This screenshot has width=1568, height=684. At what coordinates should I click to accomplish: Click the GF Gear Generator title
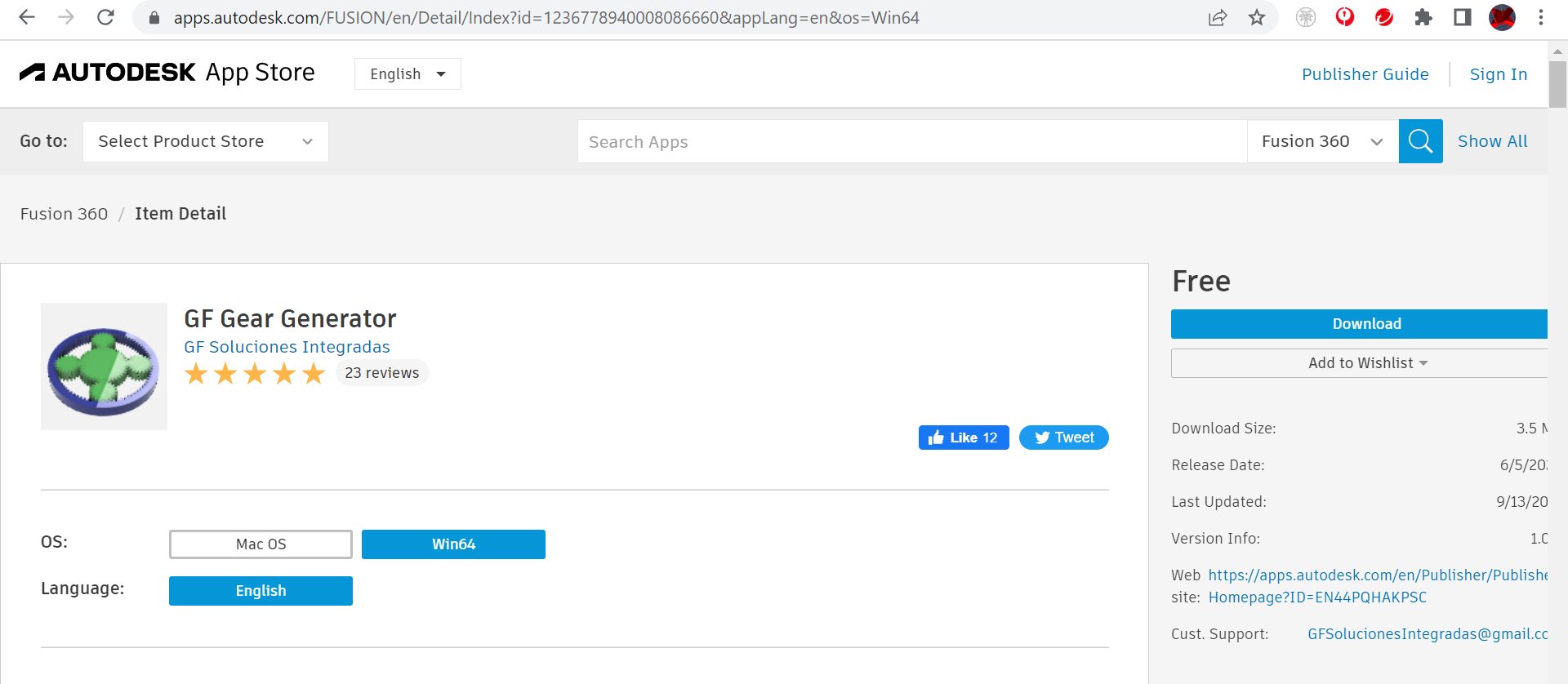(290, 318)
